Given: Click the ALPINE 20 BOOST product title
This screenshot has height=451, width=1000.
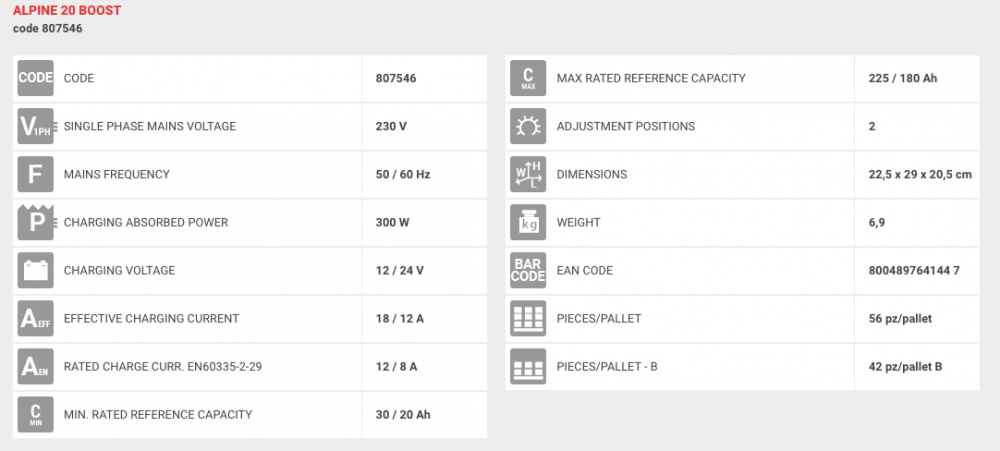Looking at the screenshot, I should (67, 11).
